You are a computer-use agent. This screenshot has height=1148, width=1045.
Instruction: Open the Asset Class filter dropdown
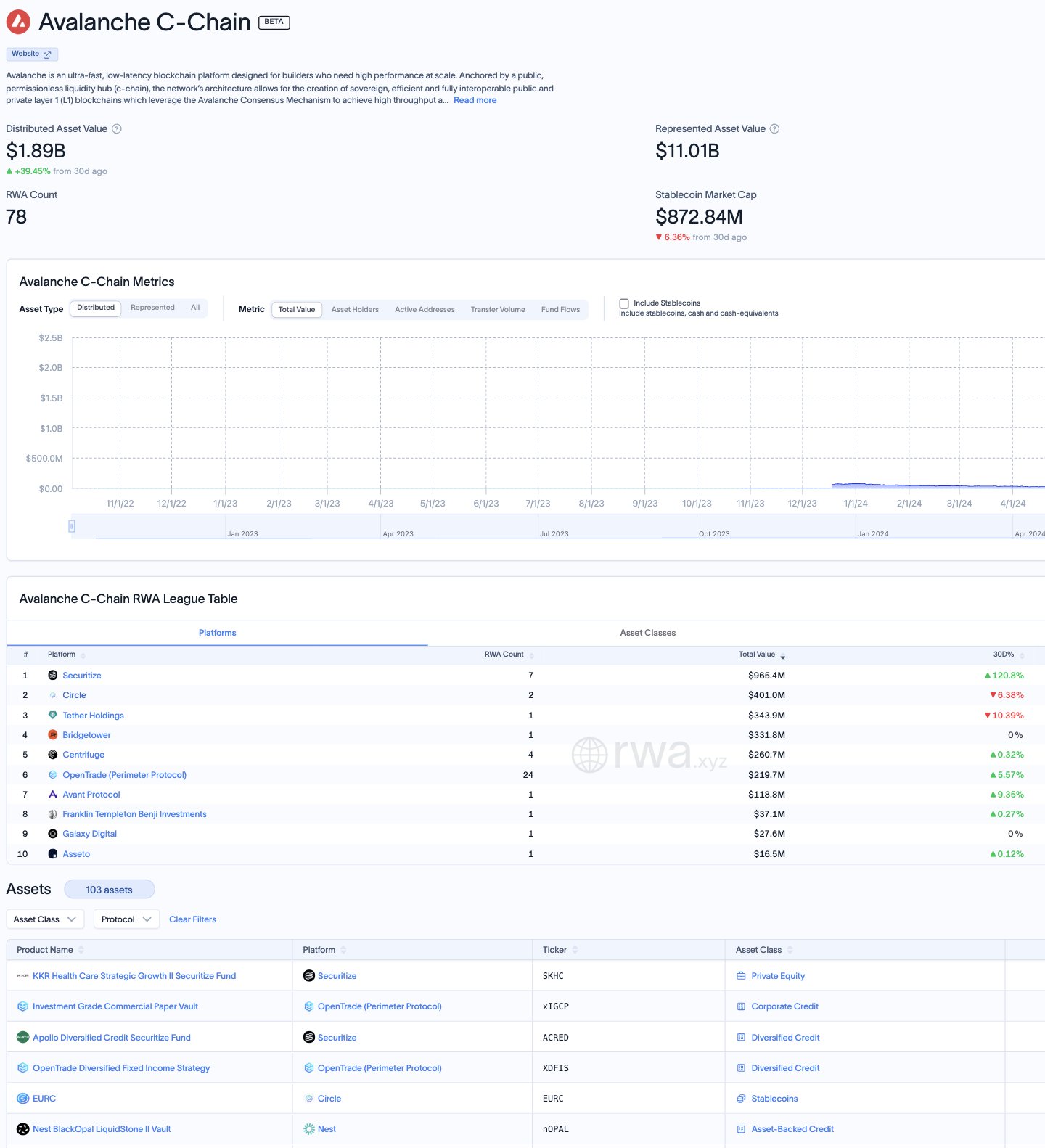click(x=45, y=919)
